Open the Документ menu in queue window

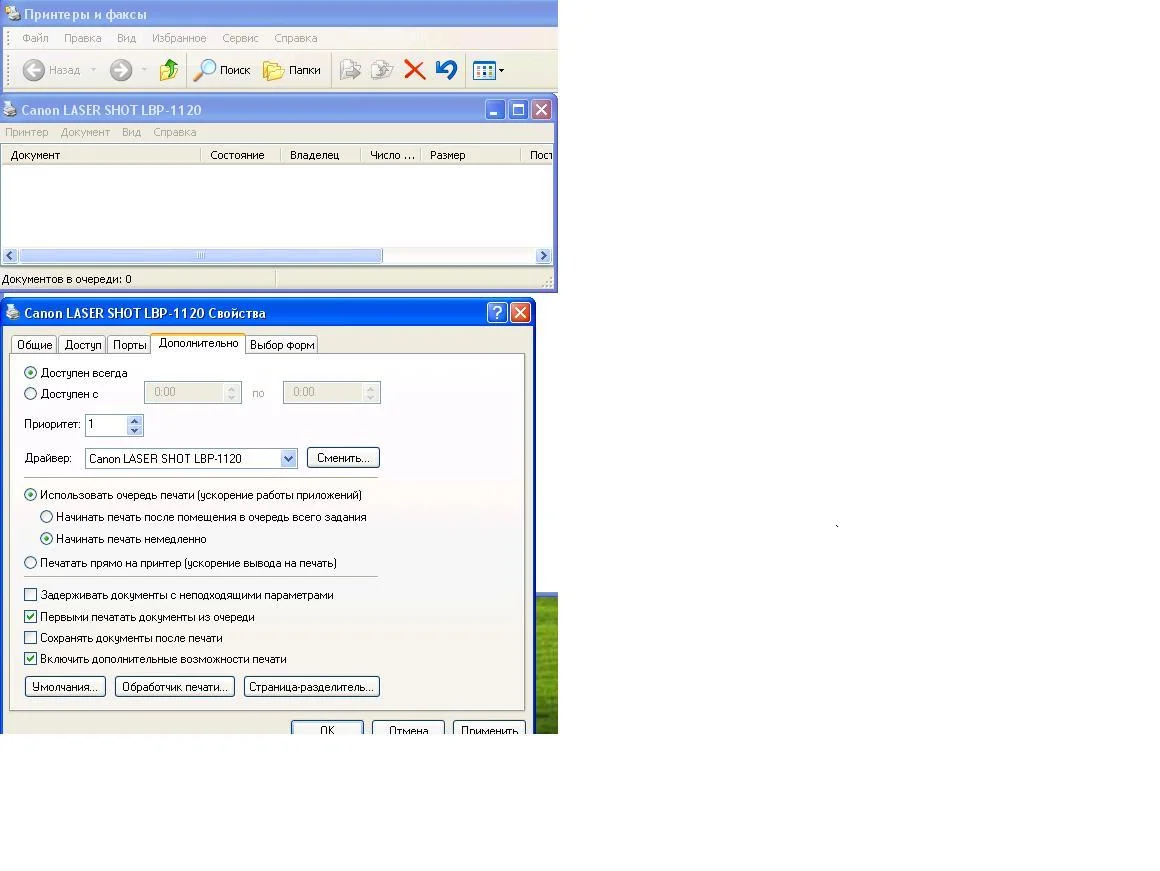click(x=85, y=132)
